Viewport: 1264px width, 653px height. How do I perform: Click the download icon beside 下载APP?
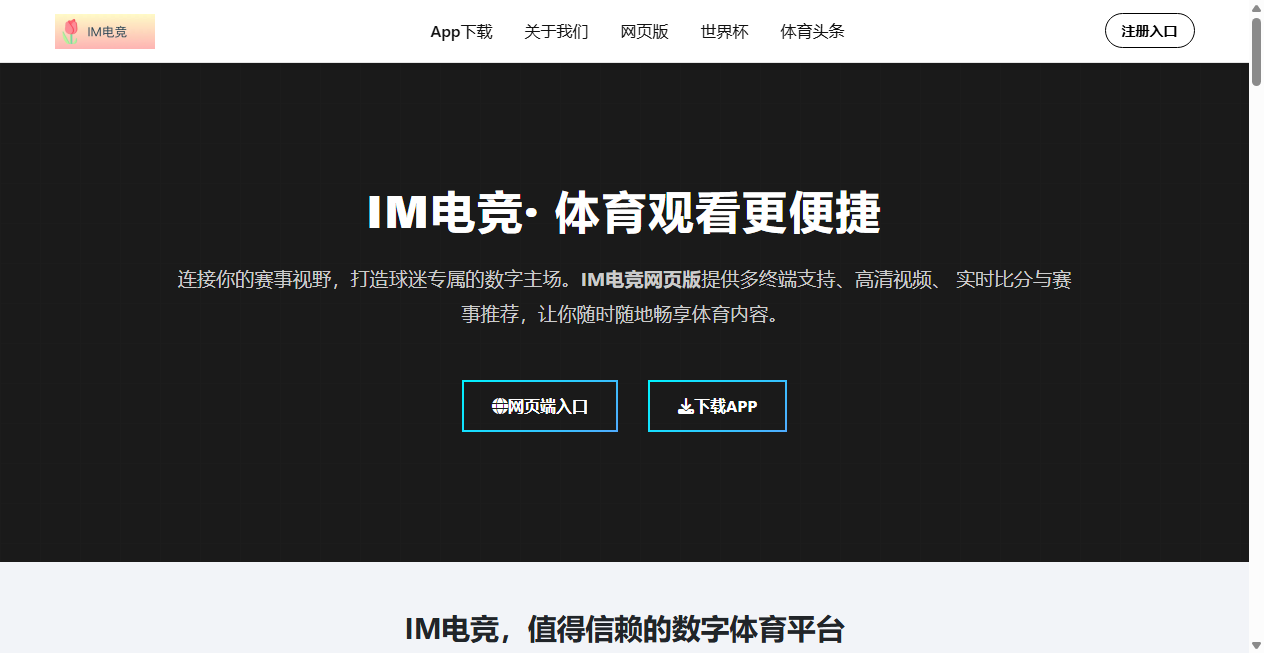(x=686, y=406)
